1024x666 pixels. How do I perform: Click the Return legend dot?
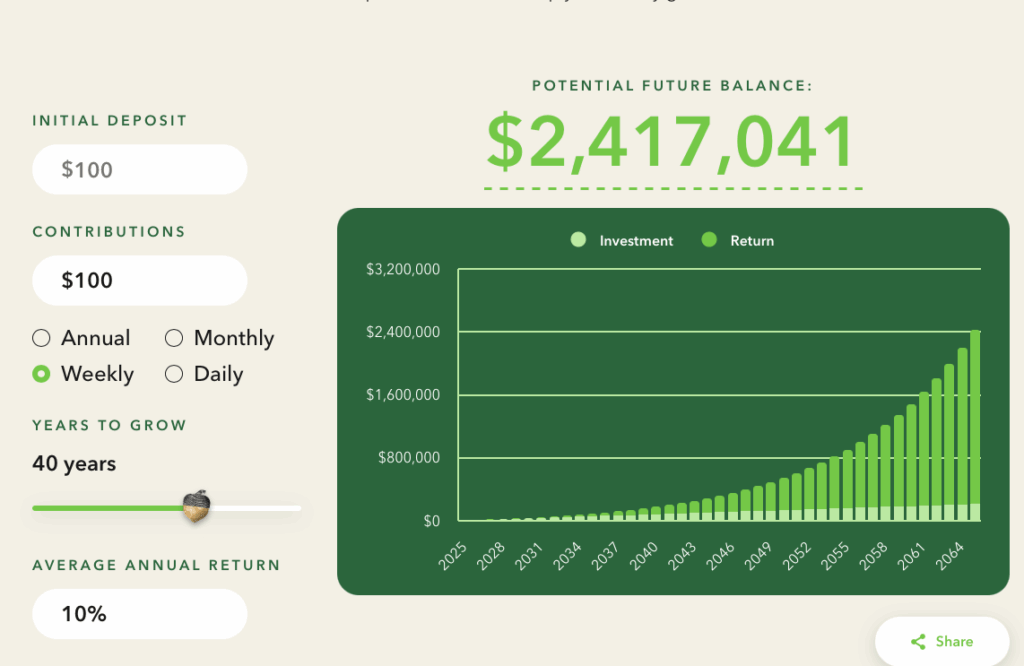pyautogui.click(x=710, y=240)
